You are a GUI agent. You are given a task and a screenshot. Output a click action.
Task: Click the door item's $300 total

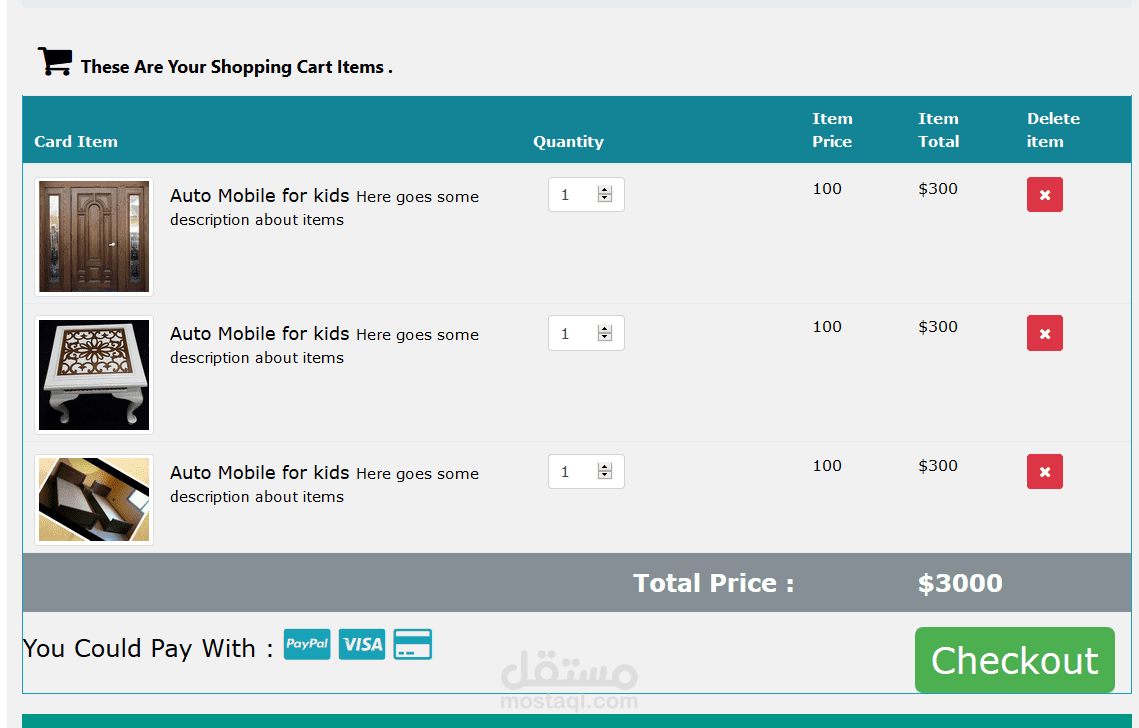tap(938, 189)
